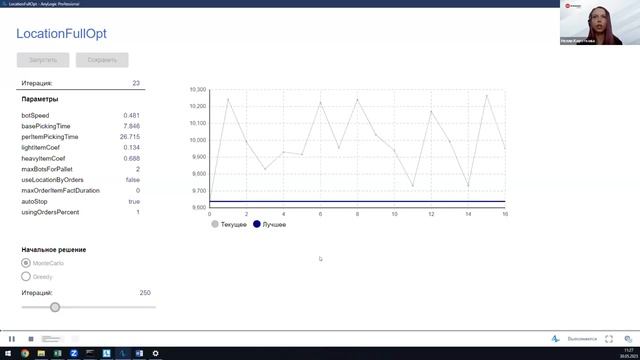The image size is (640, 360).
Task: Click the basePickingTime value 7.846
Action: point(131,126)
